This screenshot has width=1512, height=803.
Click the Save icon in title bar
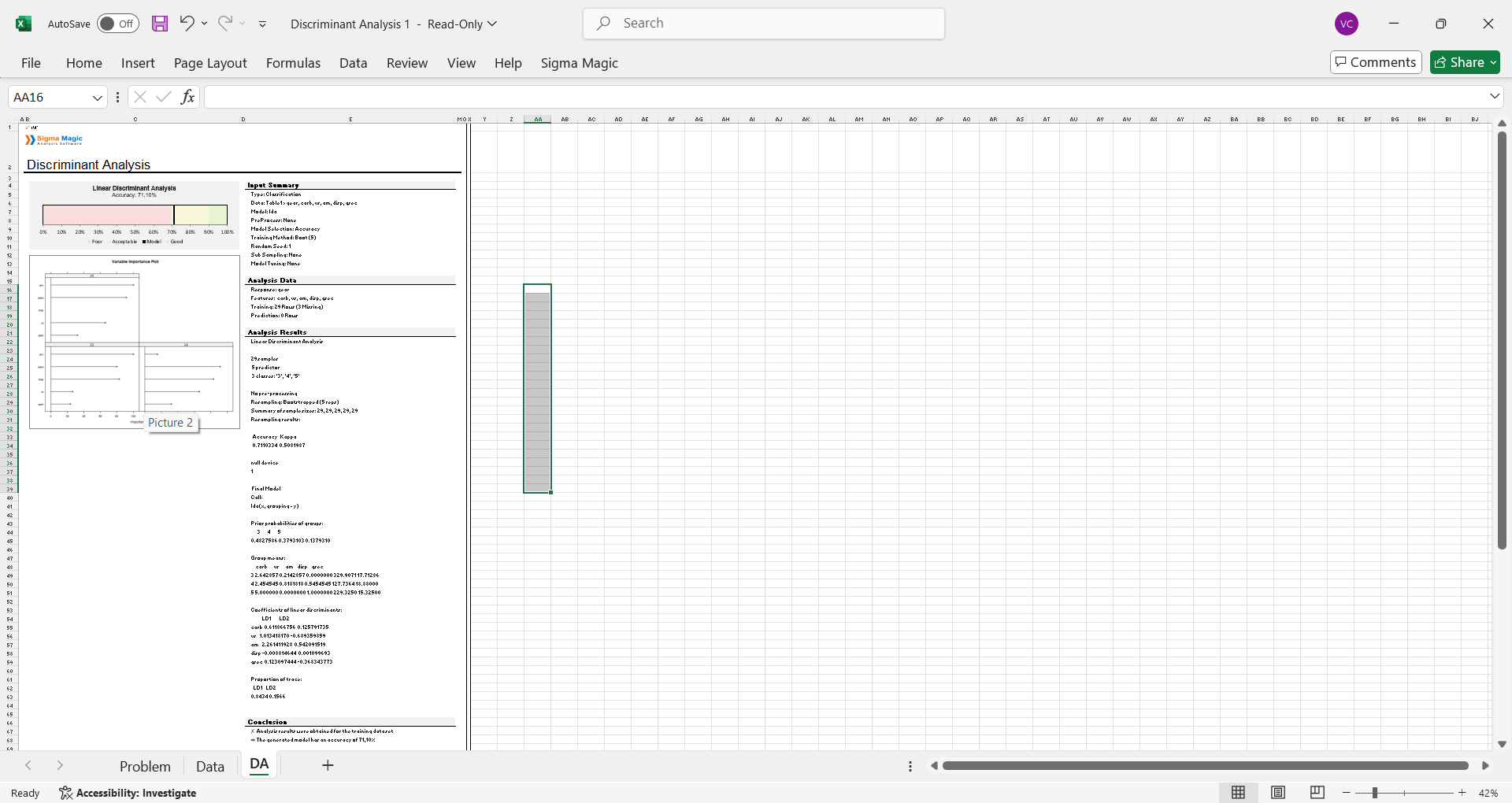pos(160,24)
